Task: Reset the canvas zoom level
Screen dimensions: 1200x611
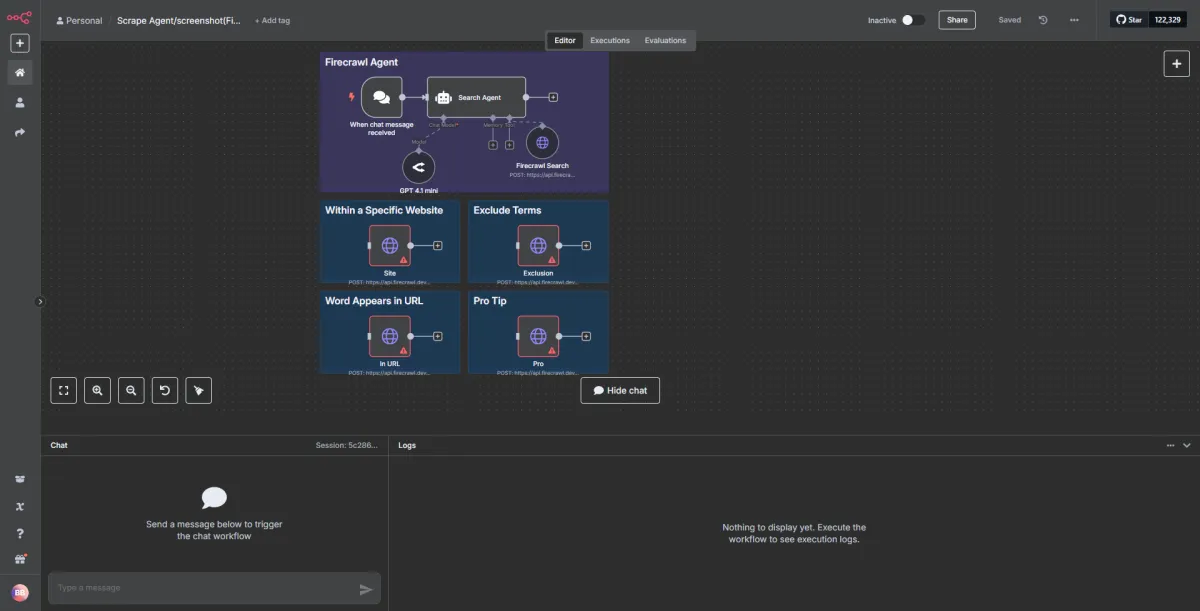Action: [x=165, y=391]
